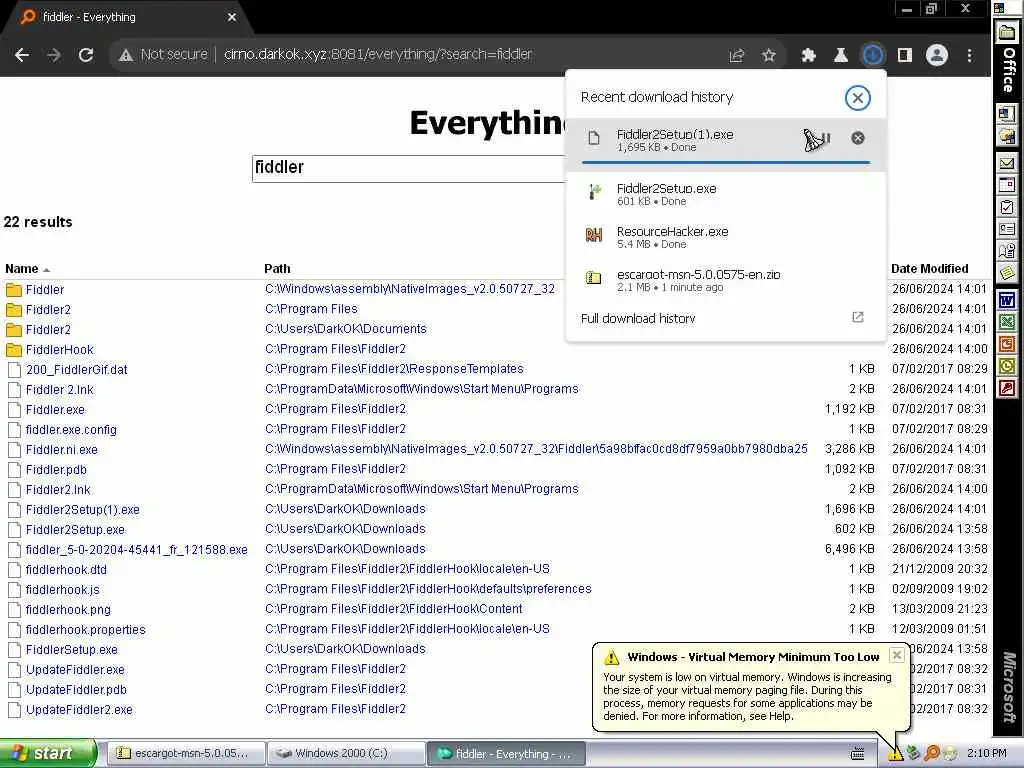
Task: Launch PowerPoint from the Office shortcut bar
Action: point(1007,344)
